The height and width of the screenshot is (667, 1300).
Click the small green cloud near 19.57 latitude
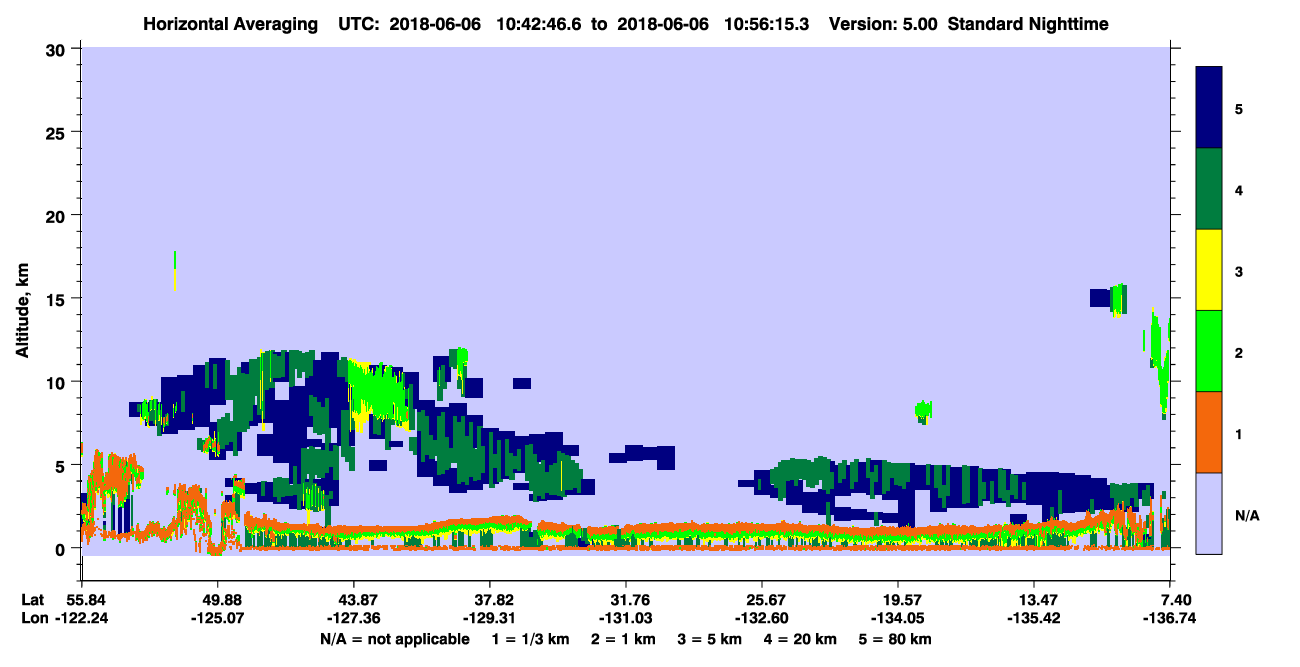coord(924,410)
